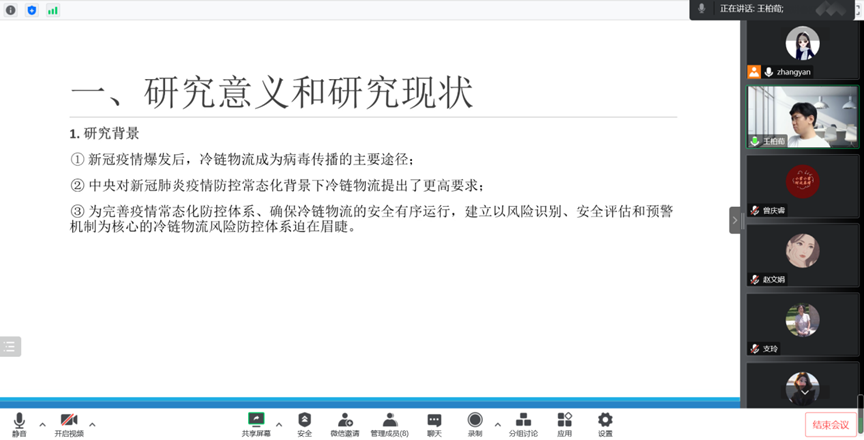
Task: Click the meeting info icon at top-left
Action: tap(11, 10)
